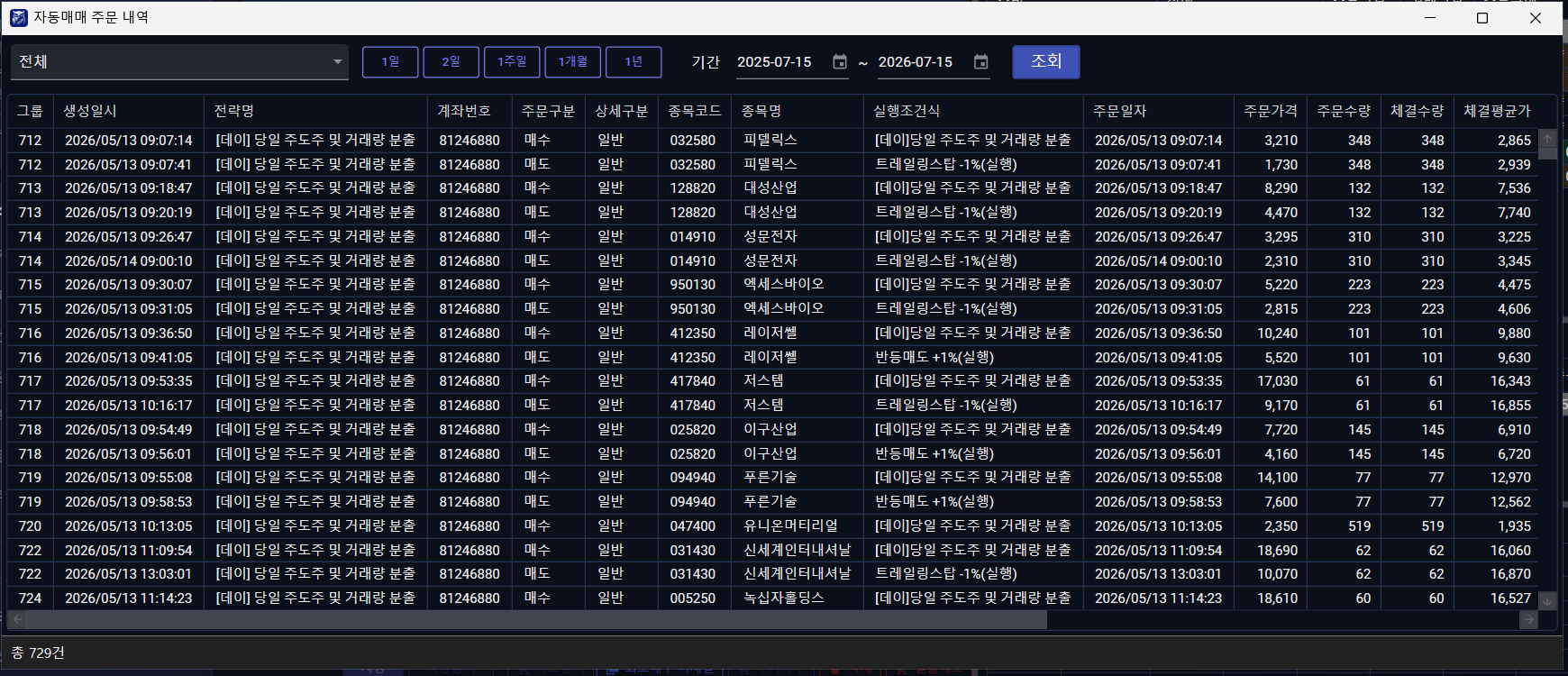Select the 1일 period button
The image size is (1568, 676).
390,61
